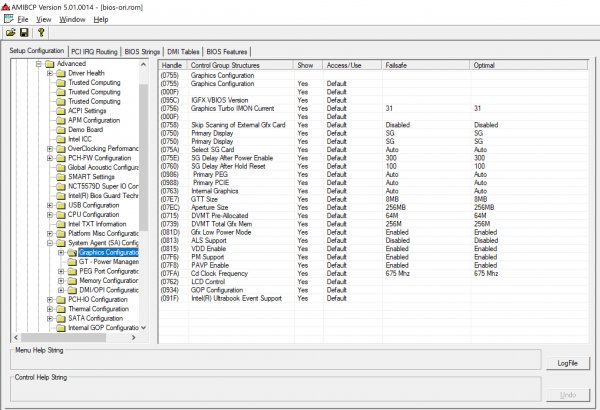Image resolution: width=600 pixels, height=410 pixels.
Task: Collapse the System Agent (SA) Configuration node
Action: click(50, 243)
